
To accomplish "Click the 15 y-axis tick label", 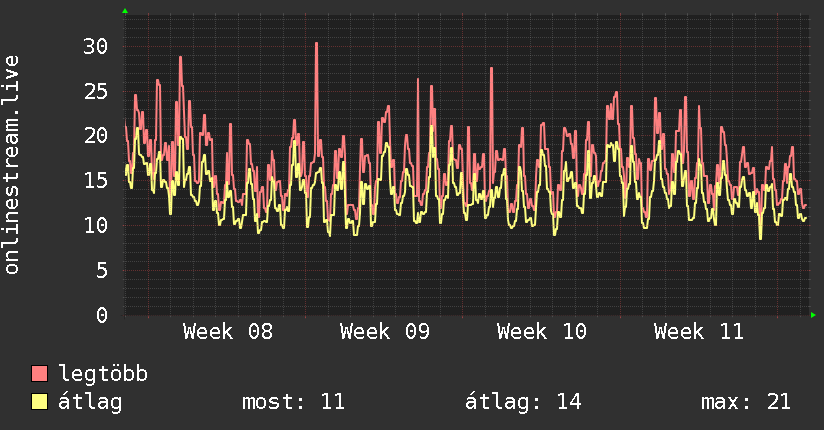I will coord(96,181).
